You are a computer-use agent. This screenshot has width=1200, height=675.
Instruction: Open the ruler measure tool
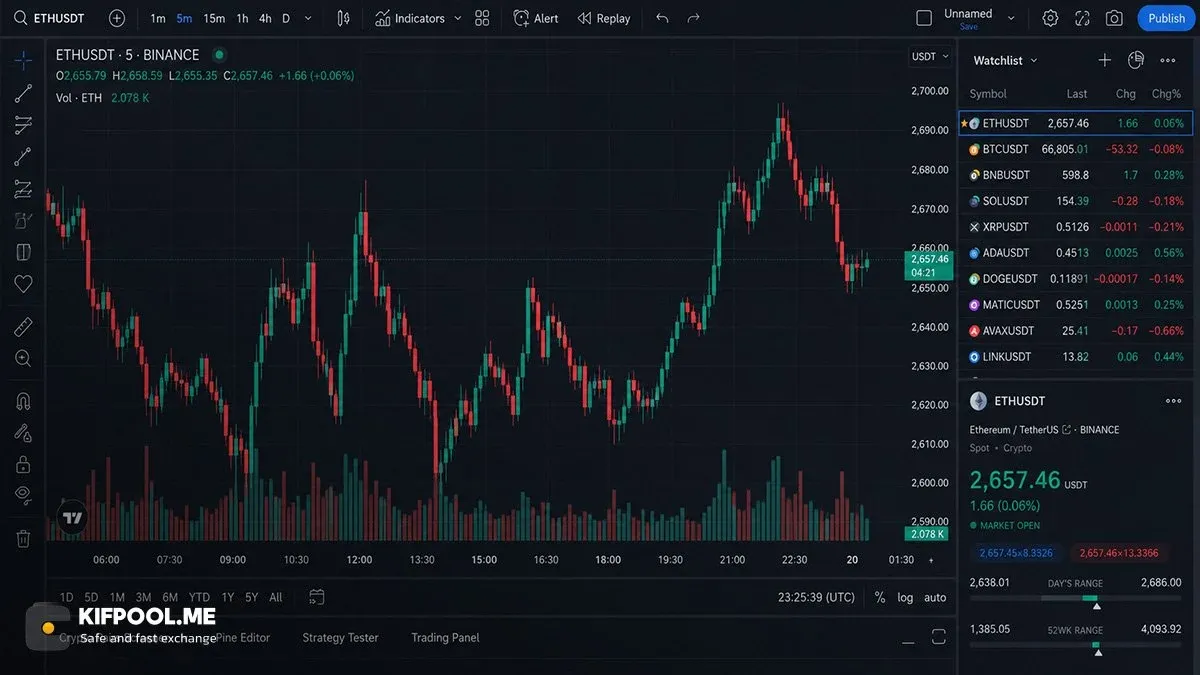(x=23, y=327)
